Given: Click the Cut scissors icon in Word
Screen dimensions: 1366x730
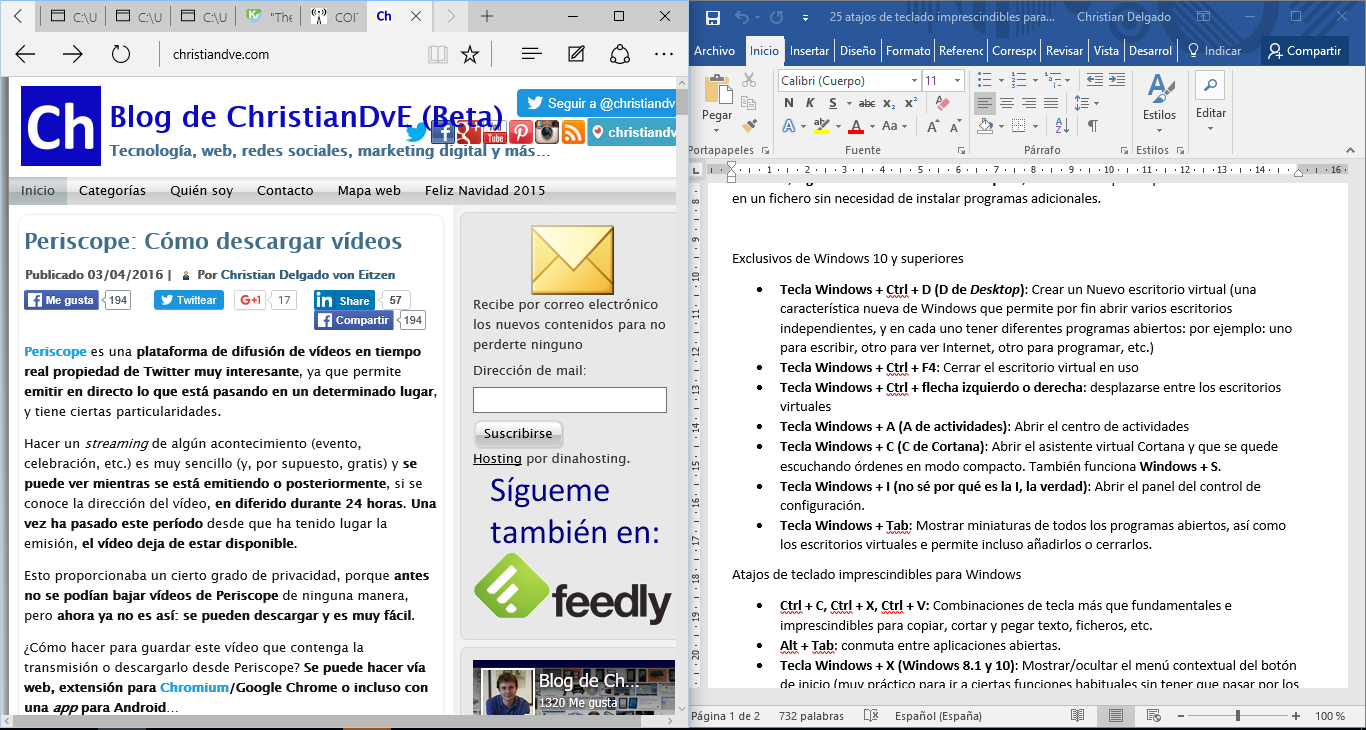Looking at the screenshot, I should [749, 80].
